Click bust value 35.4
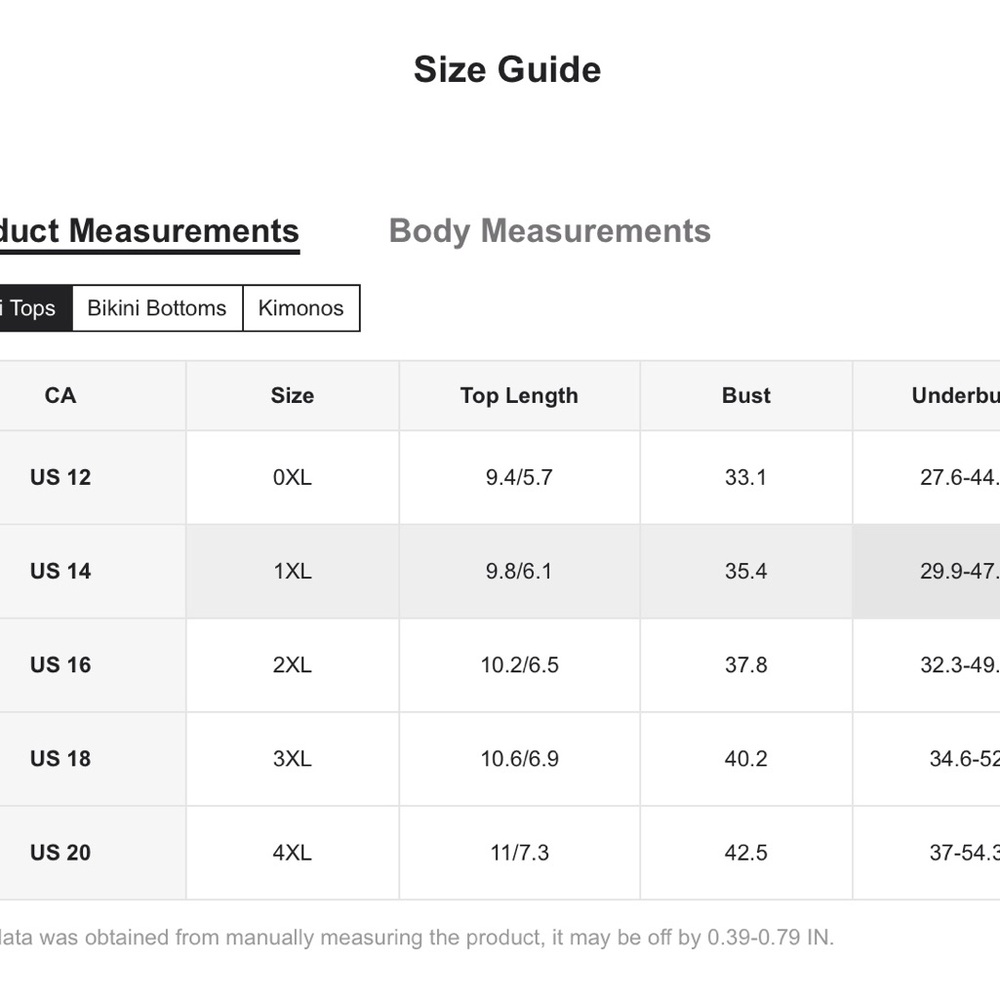 746,571
